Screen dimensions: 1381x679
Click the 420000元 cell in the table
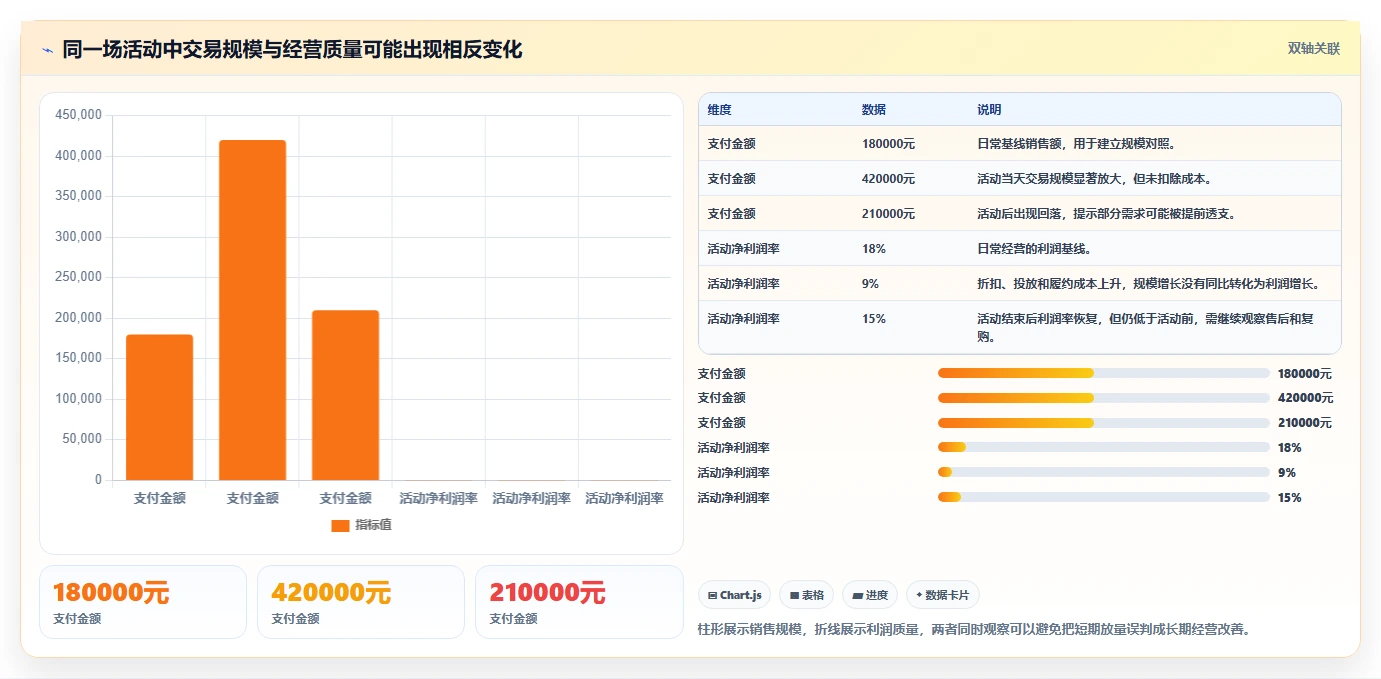(x=888, y=179)
